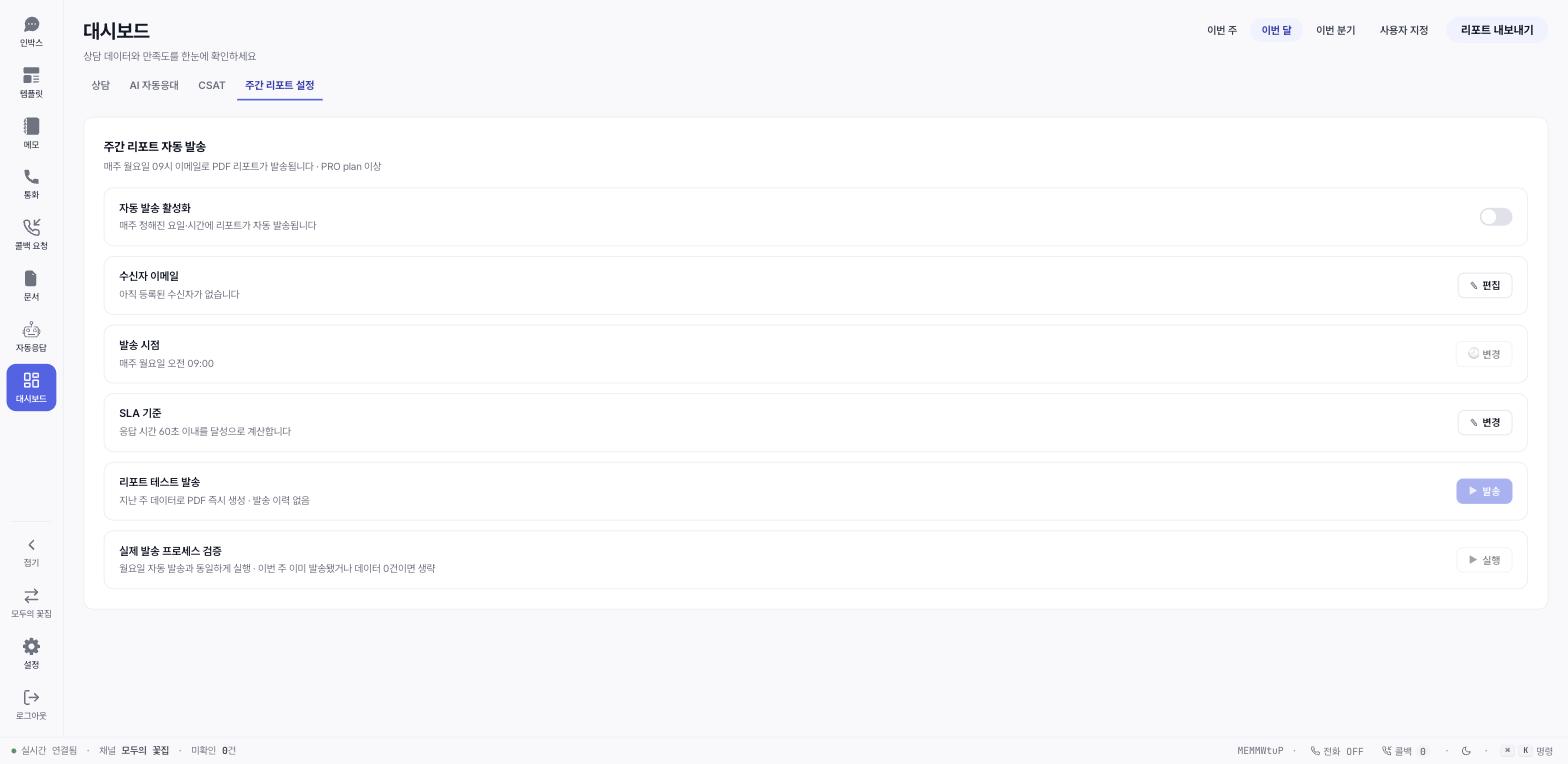The height and width of the screenshot is (764, 1568).
Task: Click 실행 button for 실제 발송 프로세스 검증
Action: pyautogui.click(x=1484, y=560)
